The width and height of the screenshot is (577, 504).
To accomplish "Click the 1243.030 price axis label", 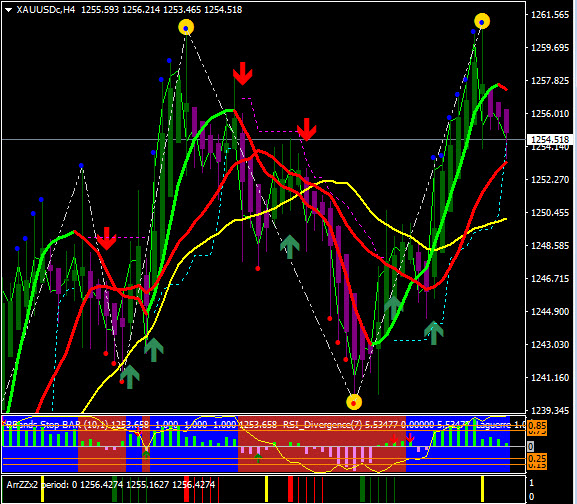I will [550, 345].
